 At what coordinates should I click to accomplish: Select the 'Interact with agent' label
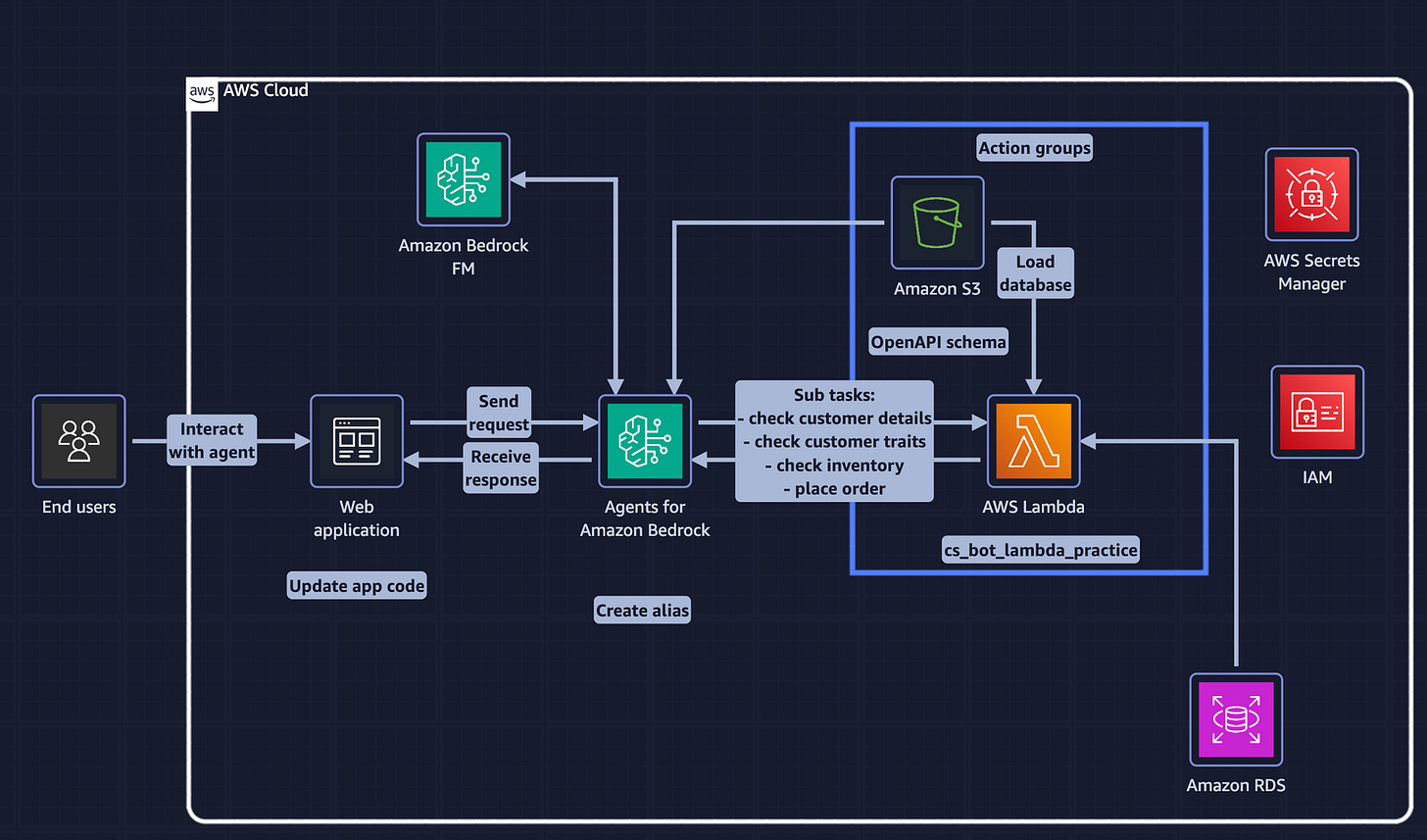(212, 440)
